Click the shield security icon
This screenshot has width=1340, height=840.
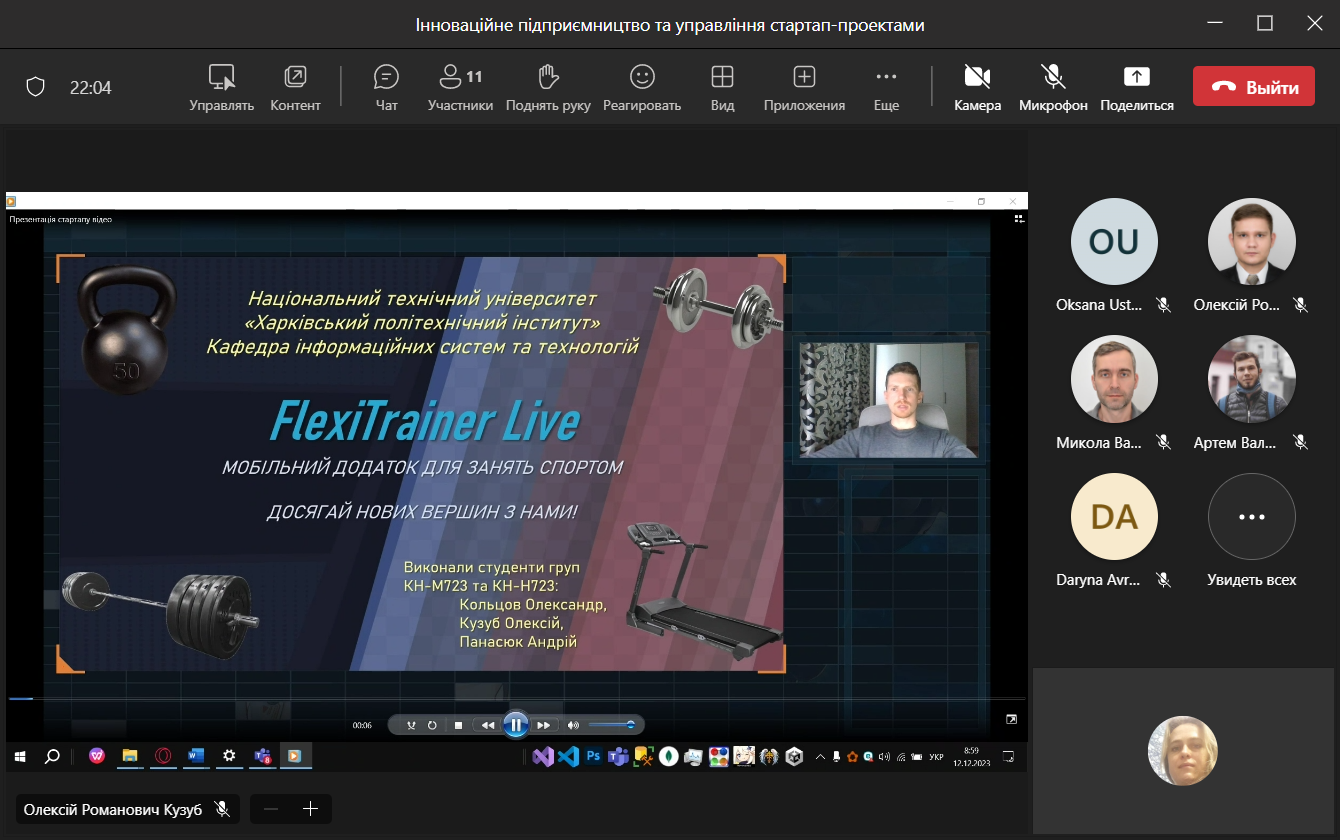click(36, 88)
